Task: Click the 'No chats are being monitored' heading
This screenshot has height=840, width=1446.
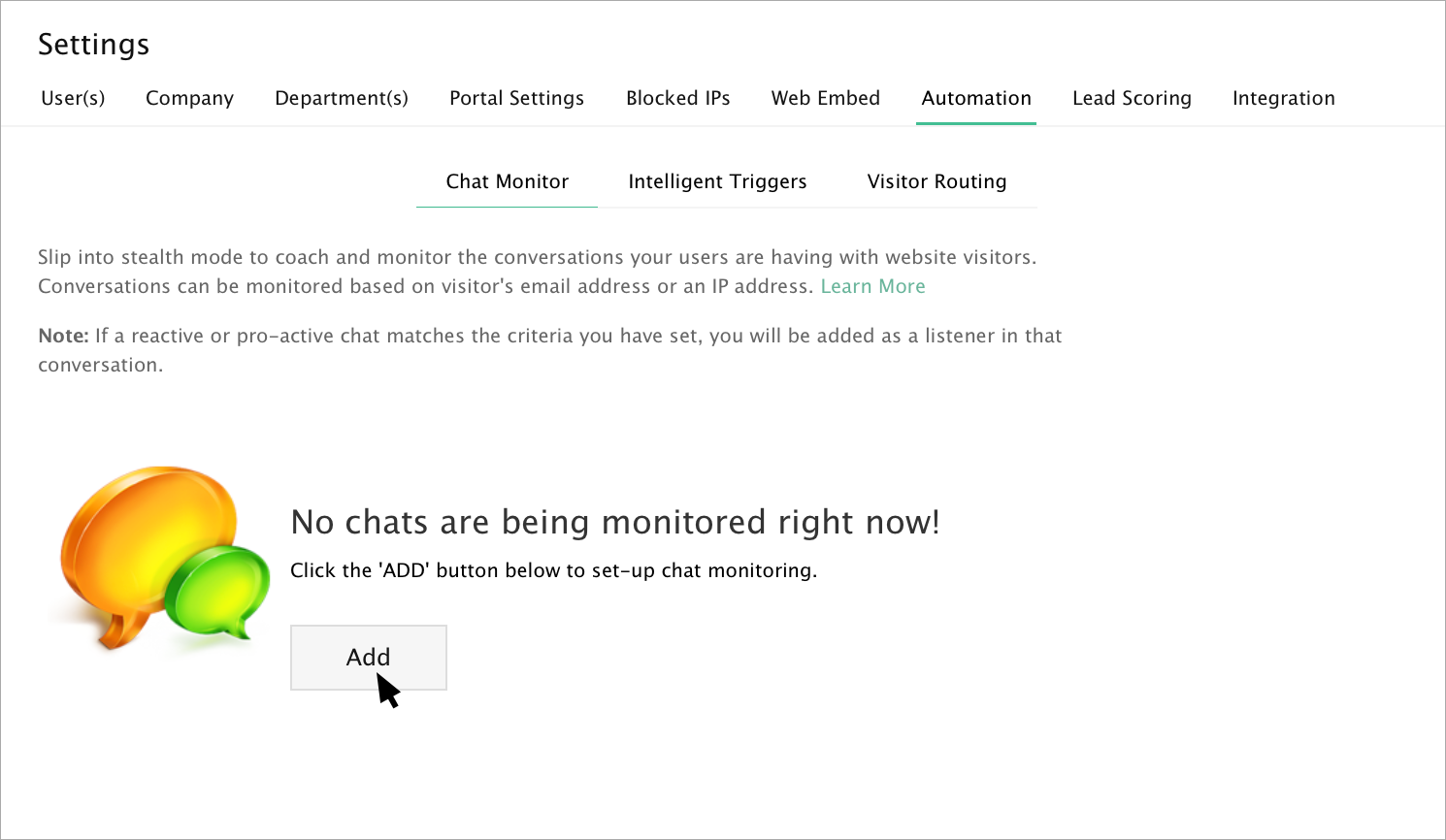Action: click(614, 522)
